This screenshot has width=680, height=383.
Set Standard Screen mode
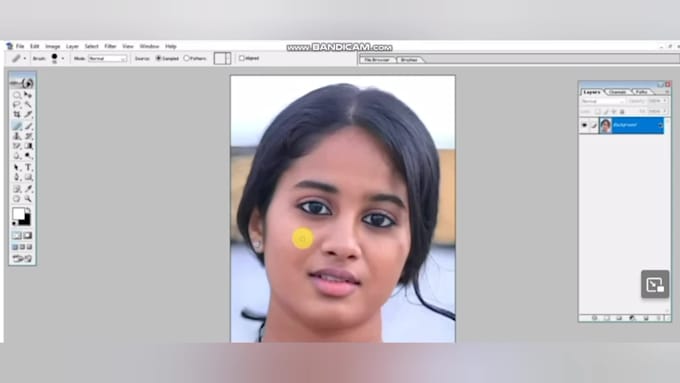point(14,246)
